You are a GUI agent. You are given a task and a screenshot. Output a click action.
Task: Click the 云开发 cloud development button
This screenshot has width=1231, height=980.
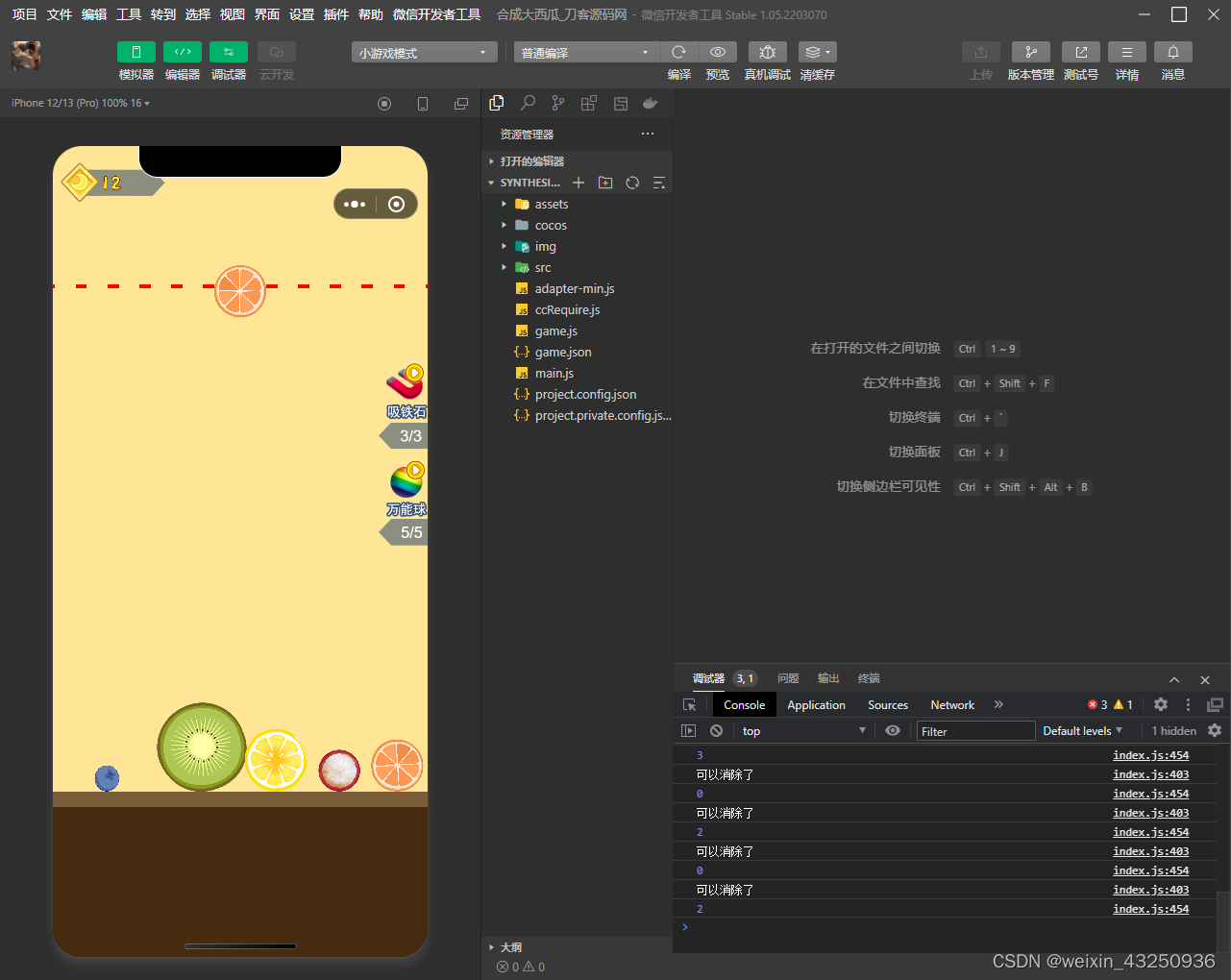(276, 52)
